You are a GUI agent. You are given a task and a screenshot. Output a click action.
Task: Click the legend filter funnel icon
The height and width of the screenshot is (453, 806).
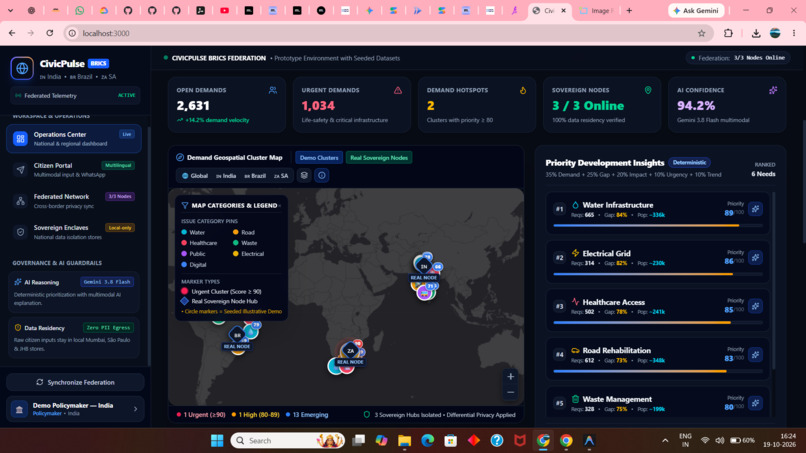click(x=185, y=205)
